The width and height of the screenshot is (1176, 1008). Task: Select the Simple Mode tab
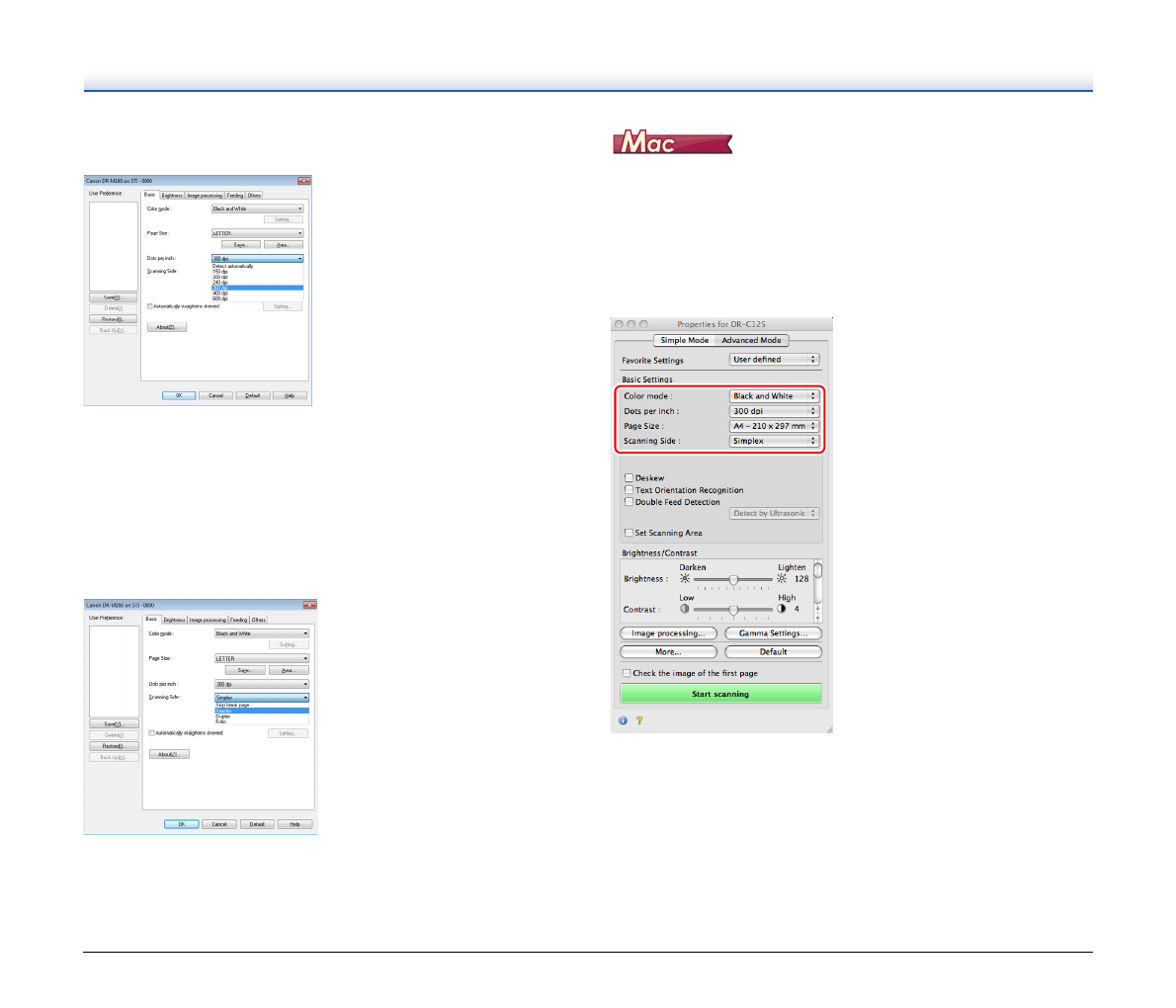(685, 340)
